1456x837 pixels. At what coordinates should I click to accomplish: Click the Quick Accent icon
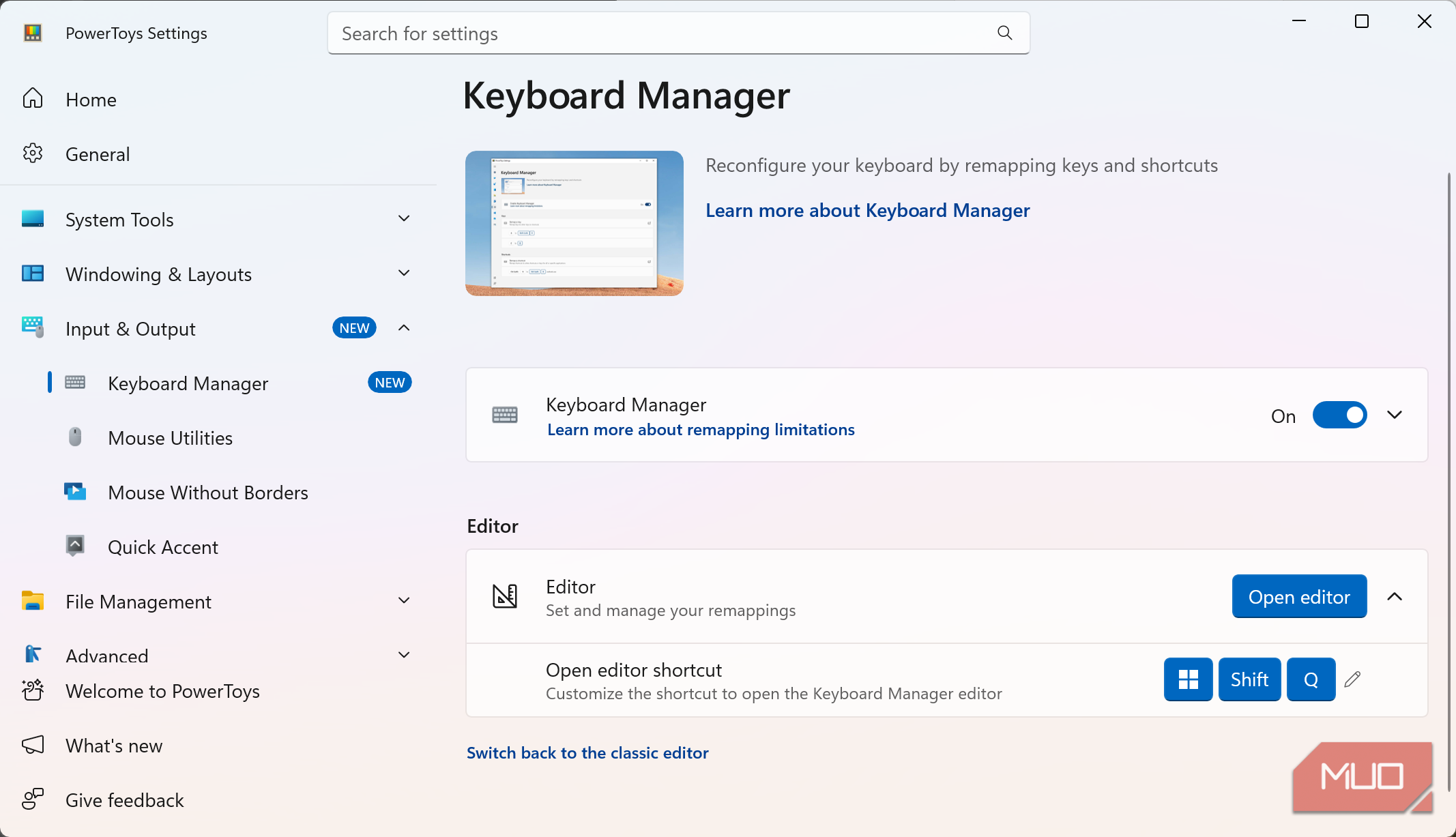[x=75, y=545]
